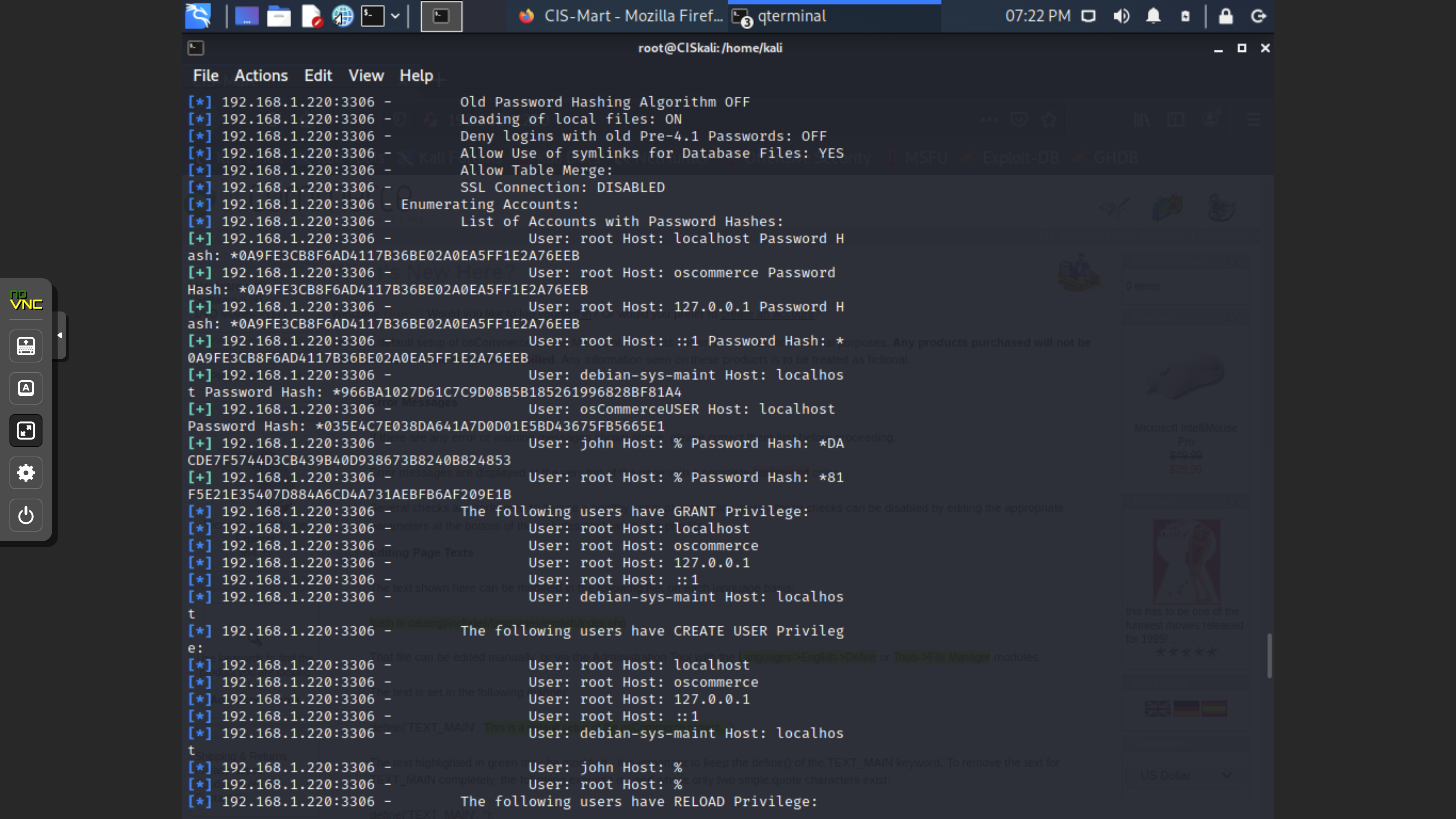The height and width of the screenshot is (819, 1456).
Task: Open the Help menu in qterminal
Action: click(x=416, y=76)
